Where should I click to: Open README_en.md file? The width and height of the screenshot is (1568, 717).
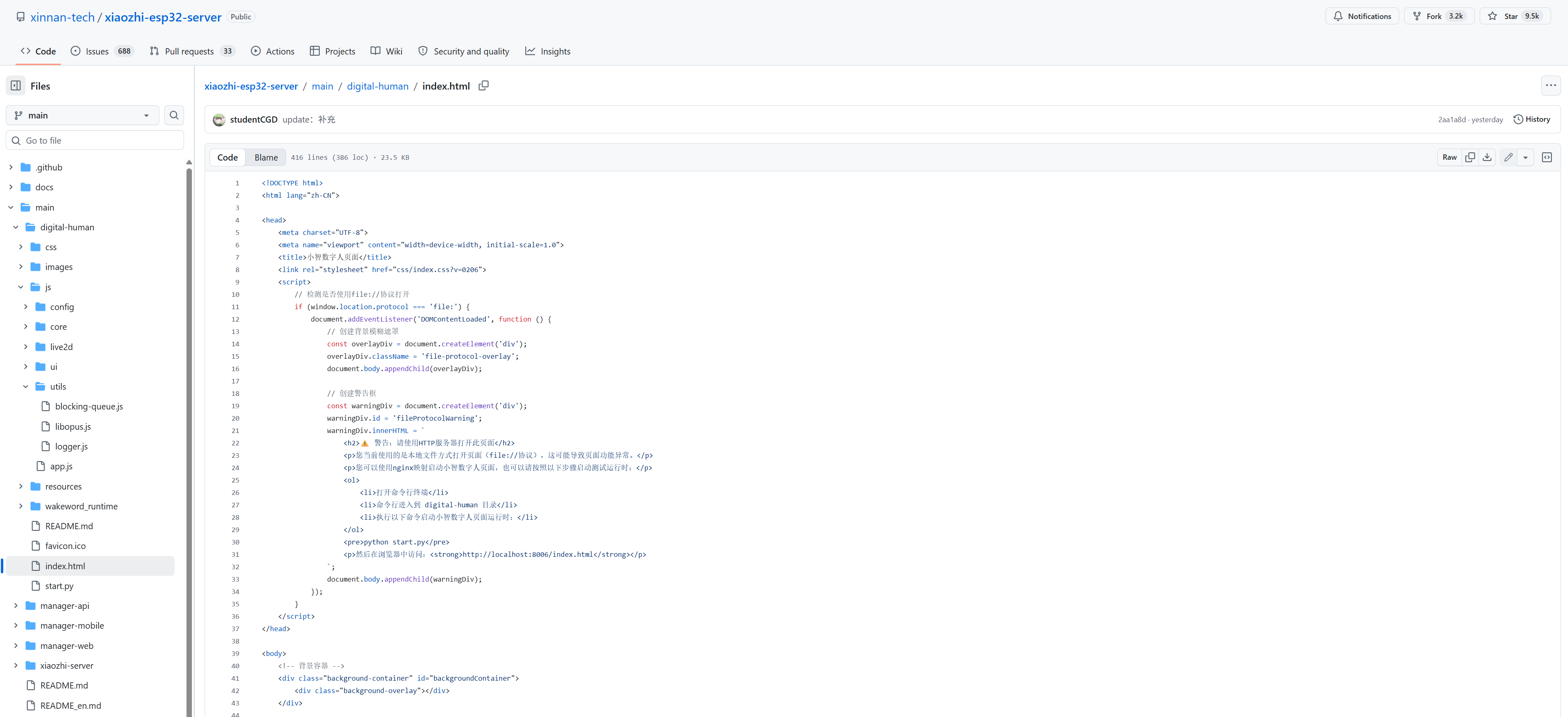tap(71, 705)
